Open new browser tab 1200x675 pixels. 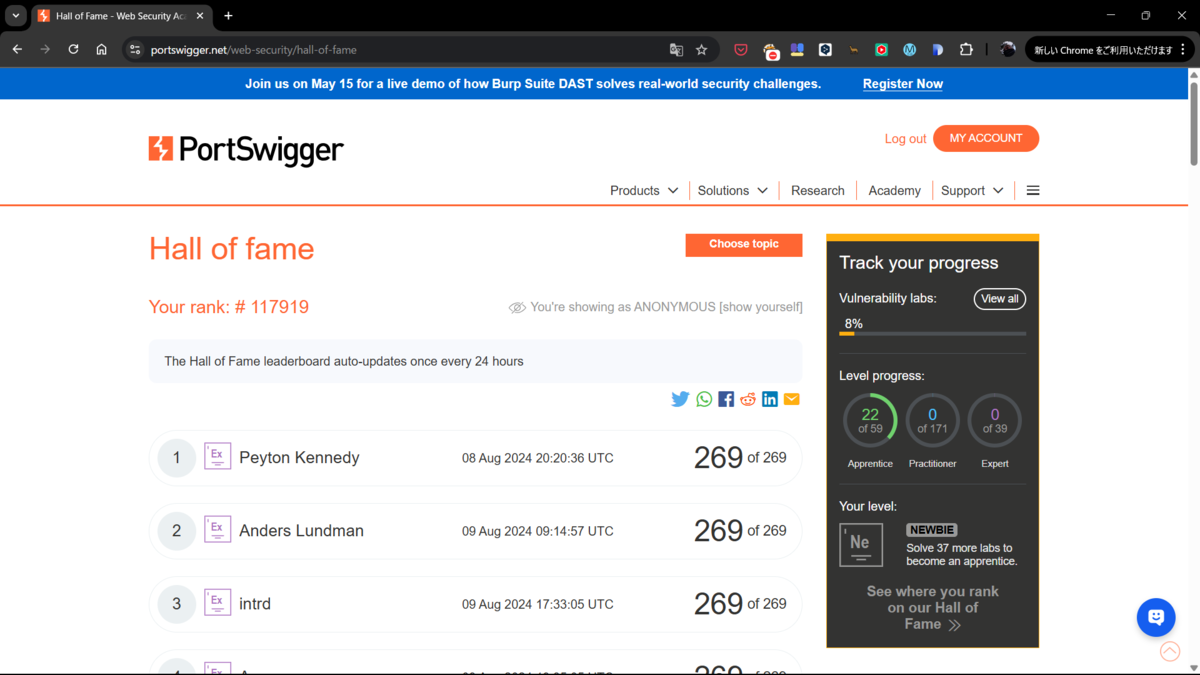pyautogui.click(x=228, y=16)
